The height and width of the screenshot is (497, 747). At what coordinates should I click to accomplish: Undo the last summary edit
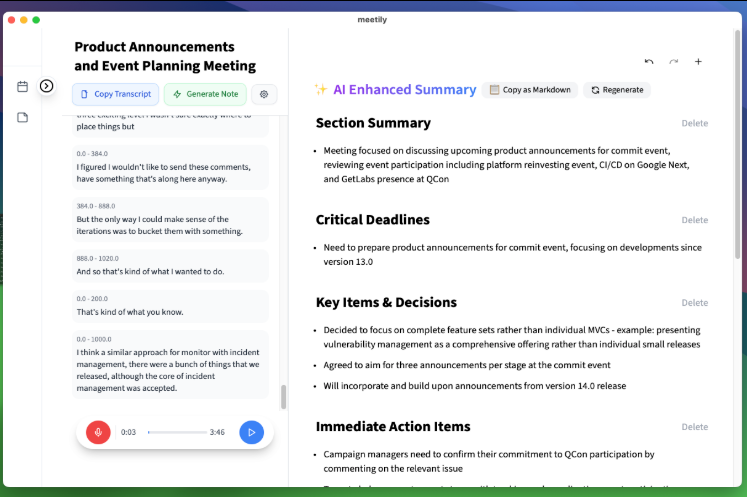point(649,61)
